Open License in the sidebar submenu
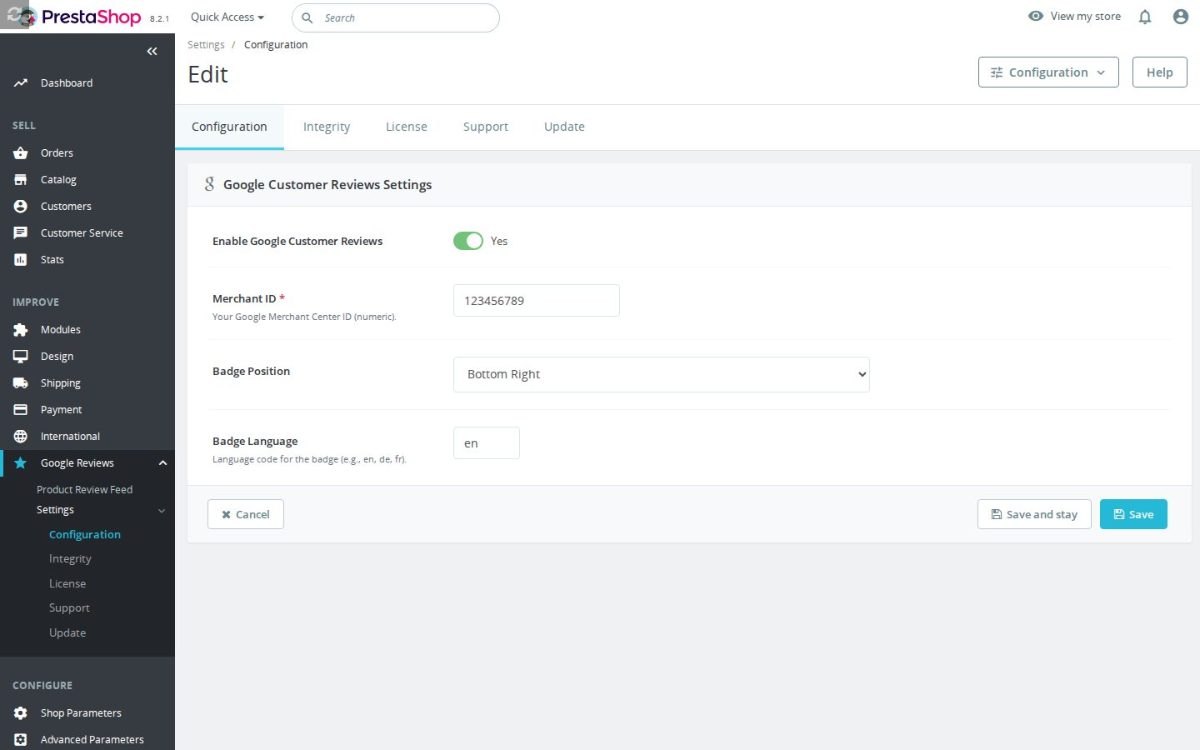The image size is (1200, 750). click(68, 584)
